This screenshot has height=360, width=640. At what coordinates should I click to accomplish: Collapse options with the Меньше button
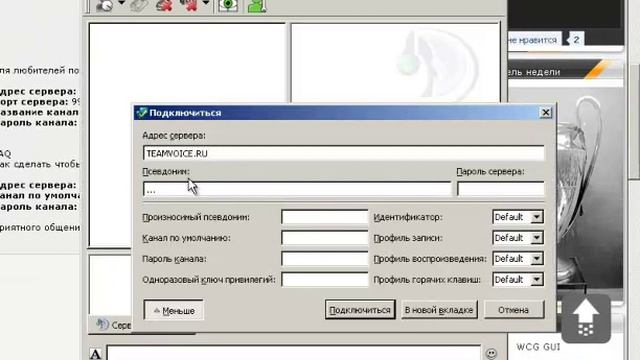click(x=173, y=311)
